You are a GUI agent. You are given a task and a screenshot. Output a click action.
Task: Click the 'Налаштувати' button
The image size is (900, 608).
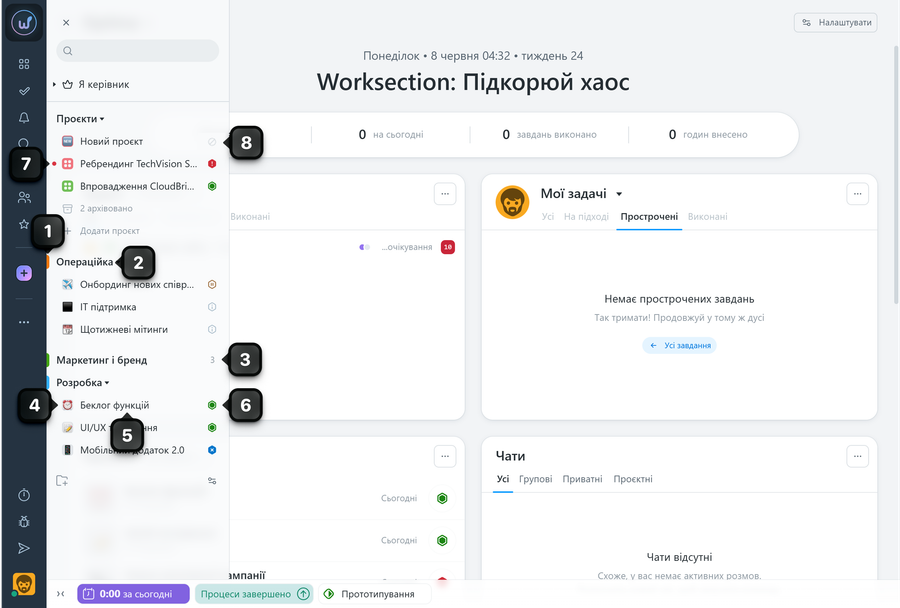point(836,22)
